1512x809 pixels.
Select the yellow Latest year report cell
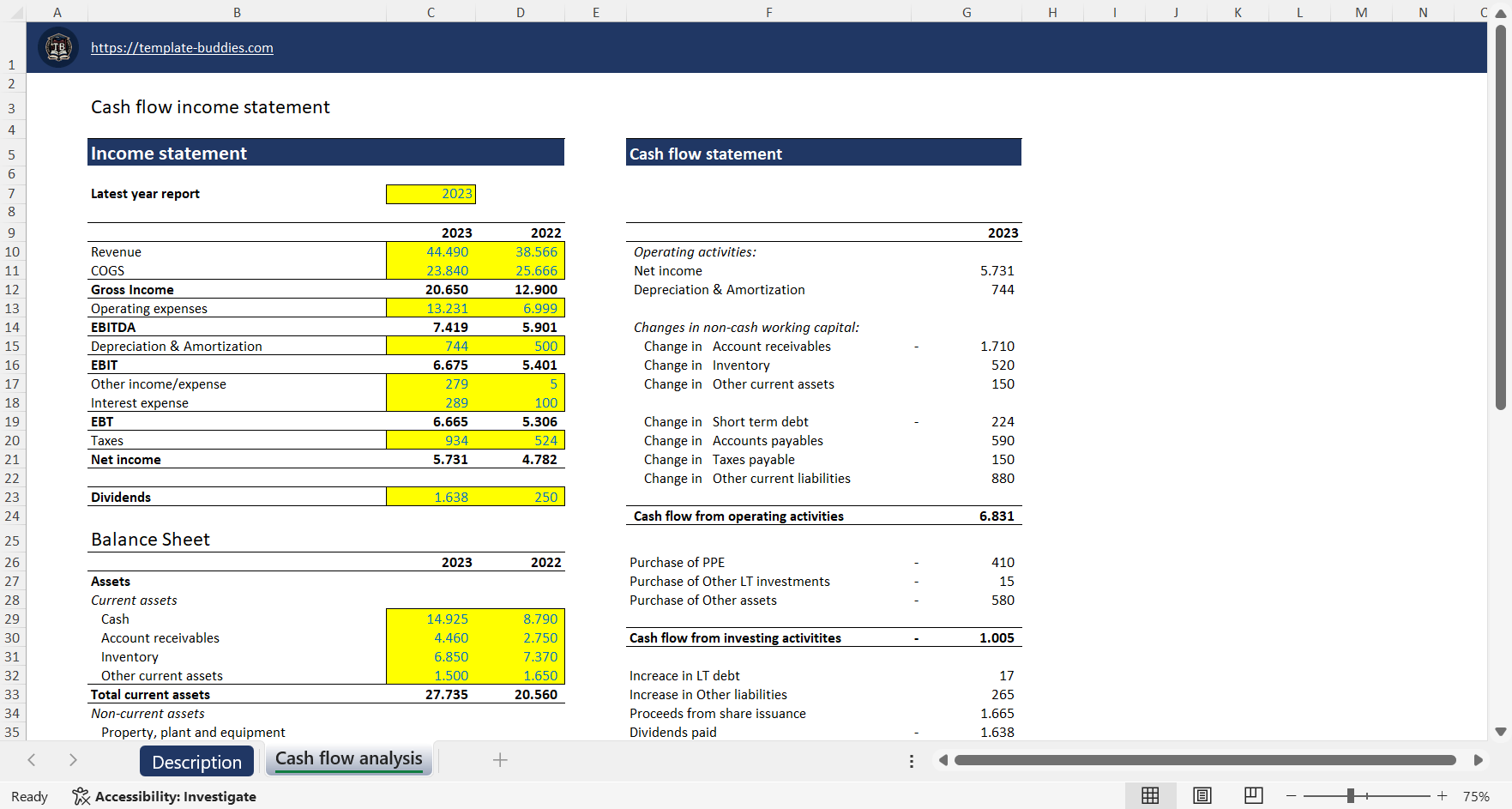431,194
